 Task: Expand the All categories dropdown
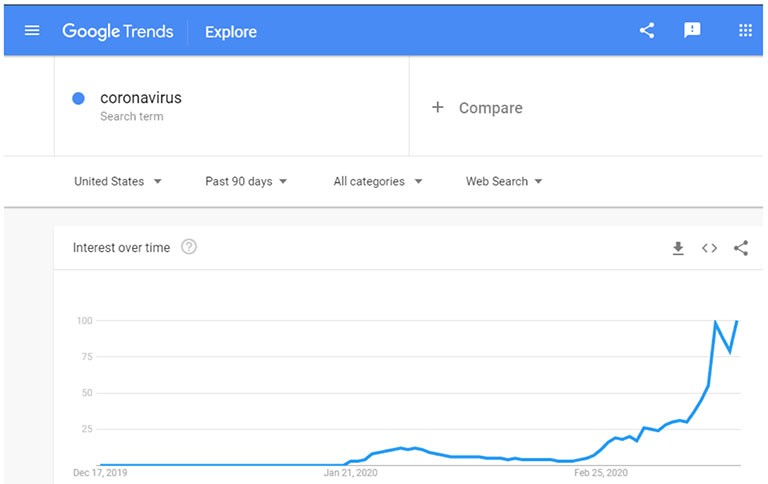coord(377,181)
